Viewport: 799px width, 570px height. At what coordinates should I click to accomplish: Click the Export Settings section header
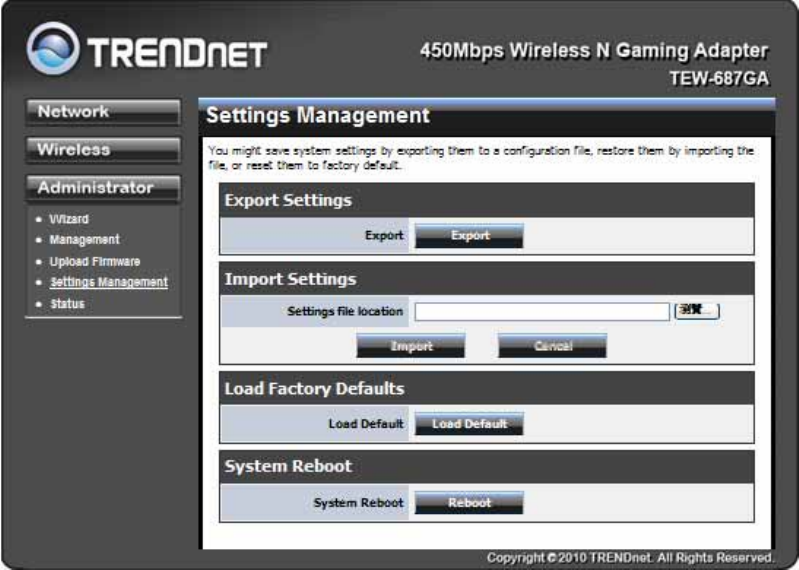(x=487, y=201)
